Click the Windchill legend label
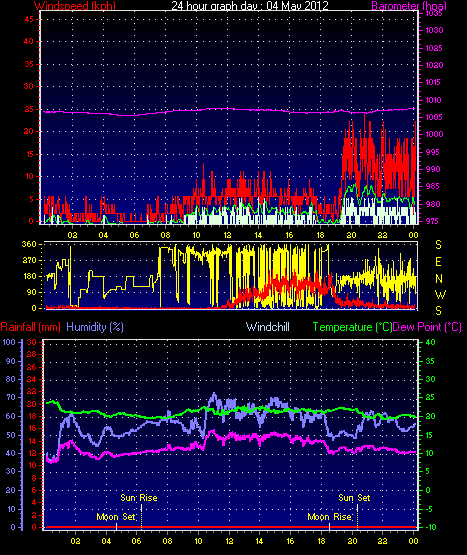The width and height of the screenshot is (467, 555). coord(268,327)
